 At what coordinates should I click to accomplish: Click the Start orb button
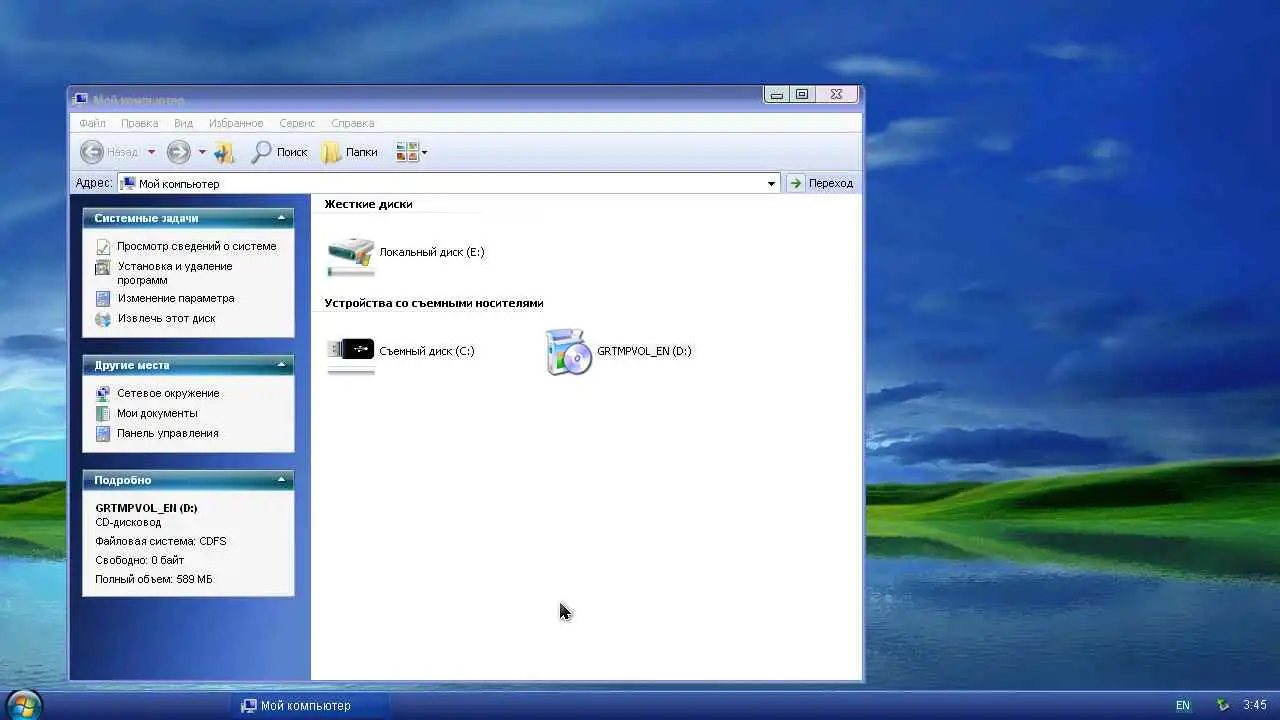pos(23,705)
